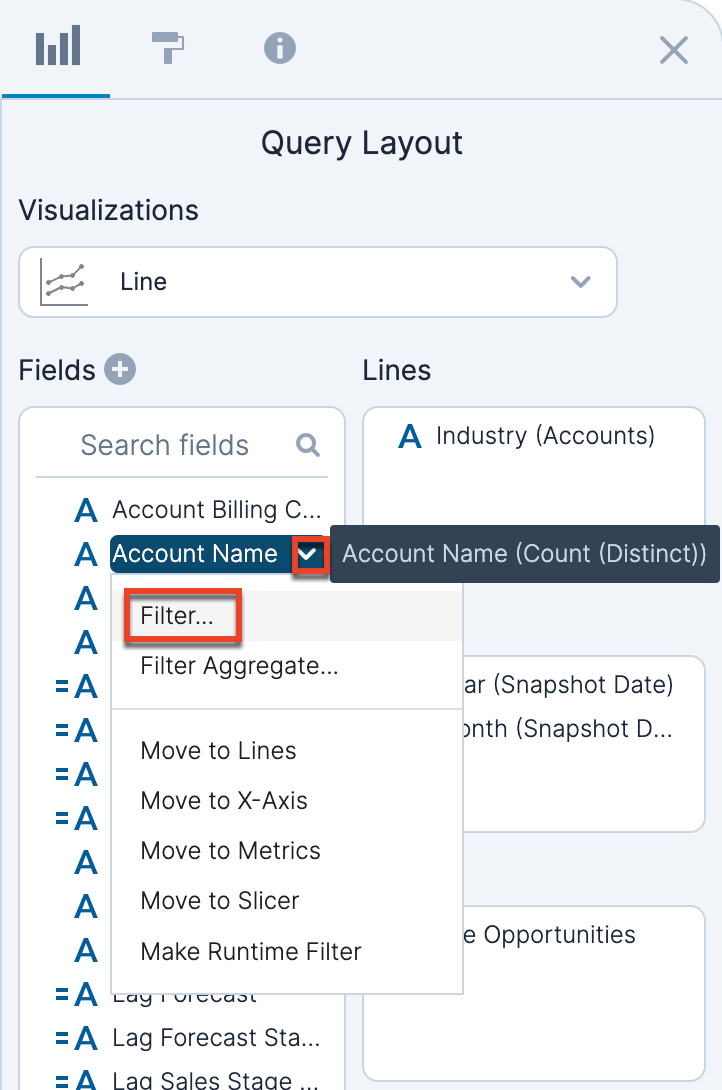Viewport: 722px width, 1090px height.
Task: Choose Move to Lines
Action: point(219,751)
